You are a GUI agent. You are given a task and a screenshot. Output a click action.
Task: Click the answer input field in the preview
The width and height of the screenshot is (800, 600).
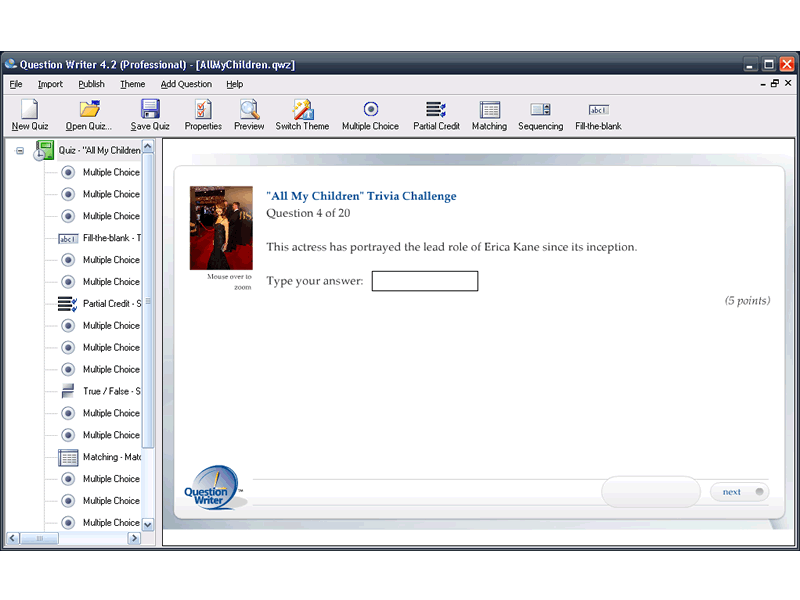pyautogui.click(x=424, y=281)
